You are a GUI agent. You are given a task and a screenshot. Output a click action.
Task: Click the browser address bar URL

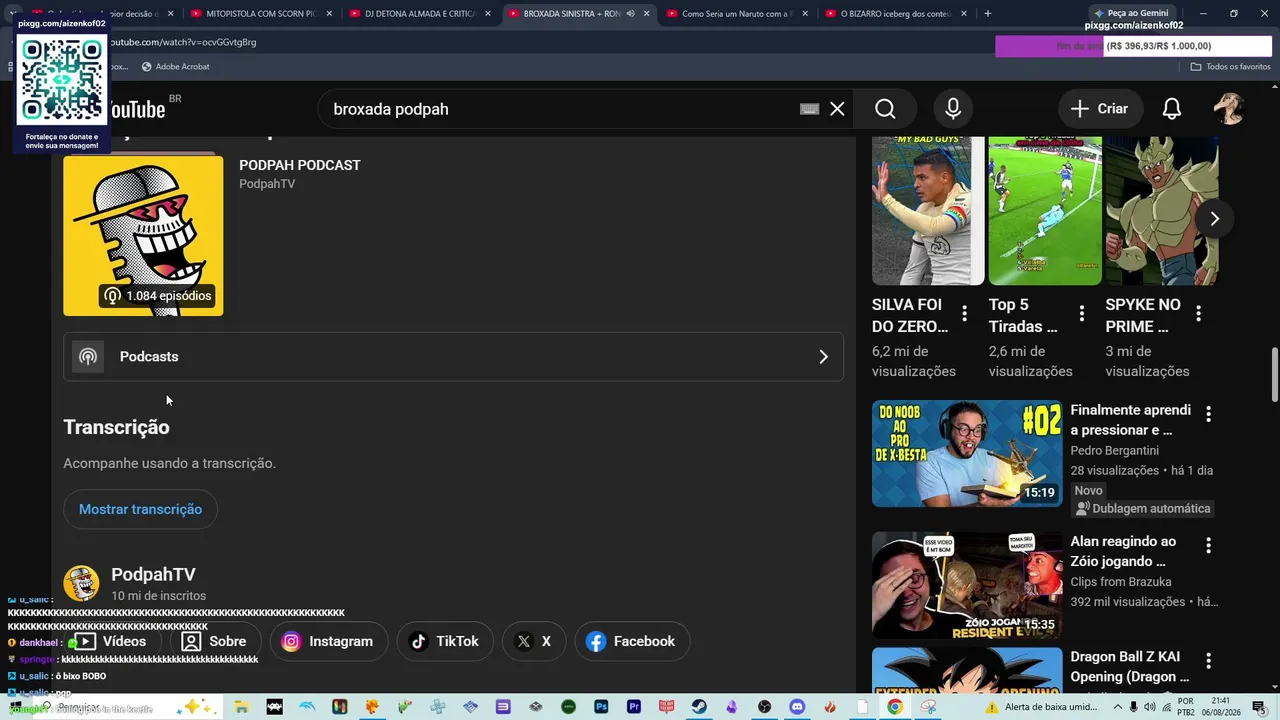tap(183, 43)
